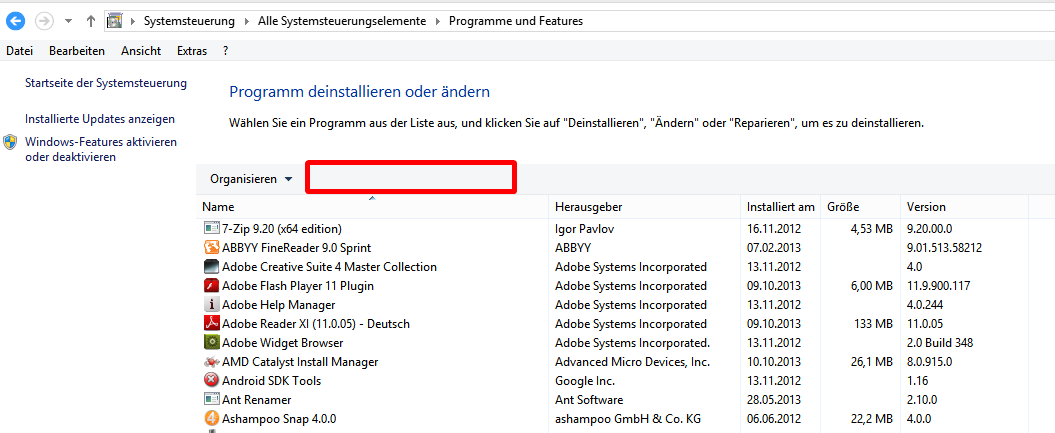The width and height of the screenshot is (1055, 433).
Task: Open Windows-Features aktivieren oder deaktivieren link
Action: coord(100,149)
